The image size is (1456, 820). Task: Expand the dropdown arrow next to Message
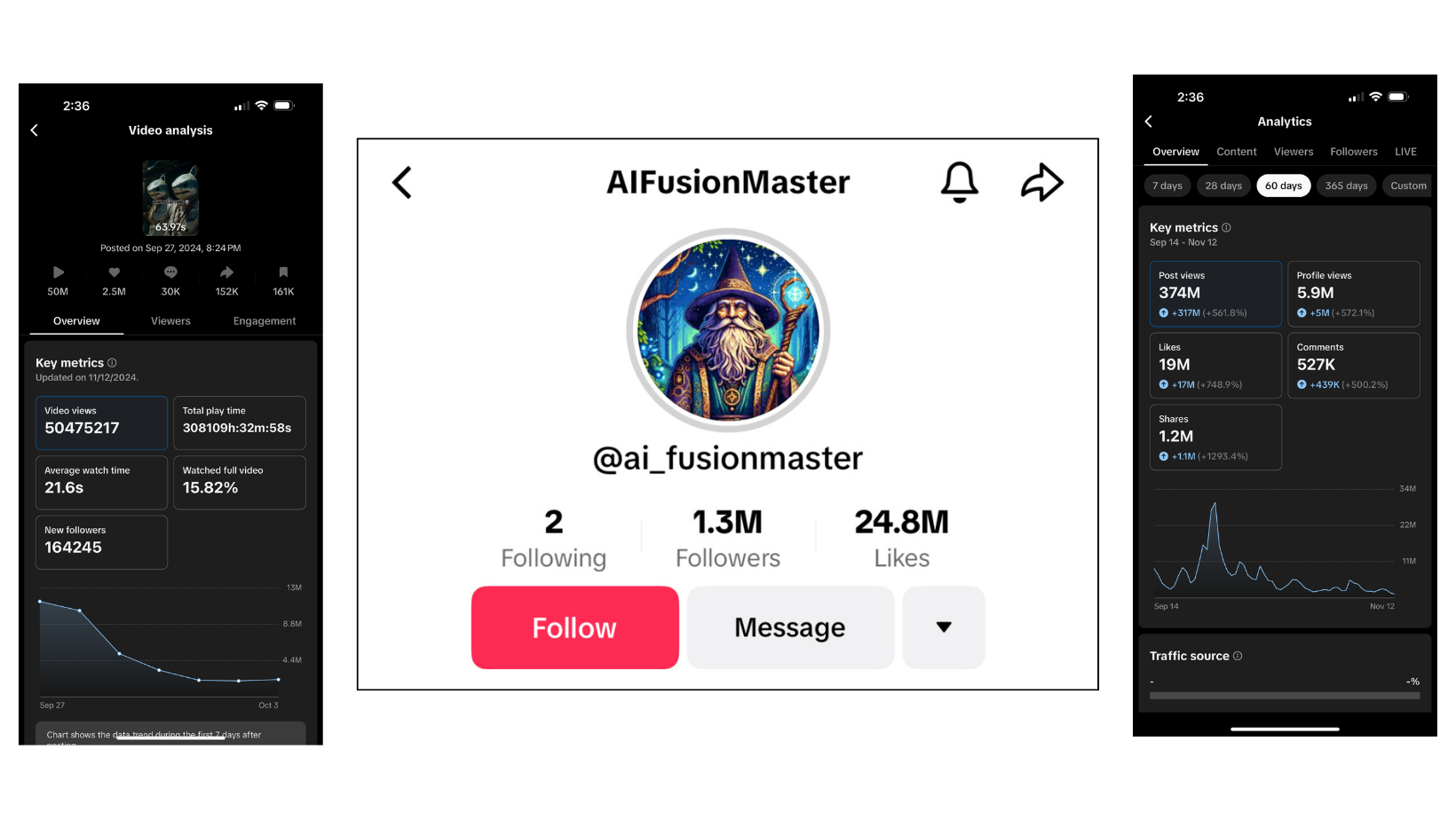point(944,627)
